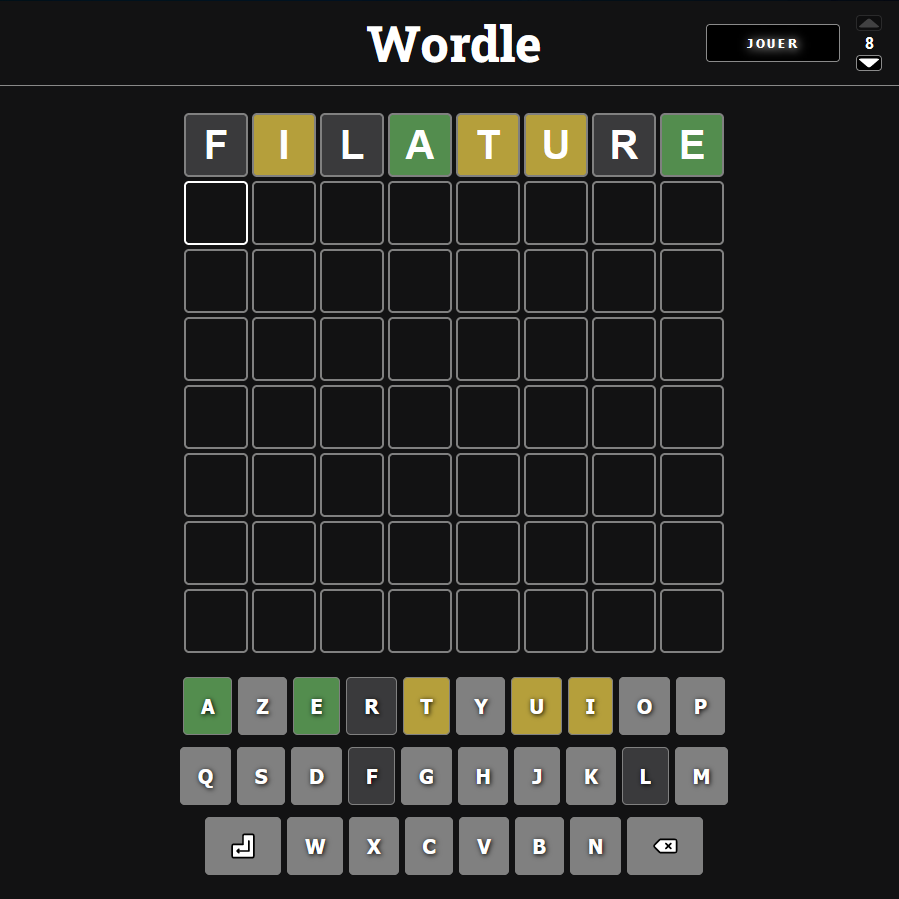Tap the V key on the keyboard
This screenshot has width=899, height=899.
pos(484,846)
